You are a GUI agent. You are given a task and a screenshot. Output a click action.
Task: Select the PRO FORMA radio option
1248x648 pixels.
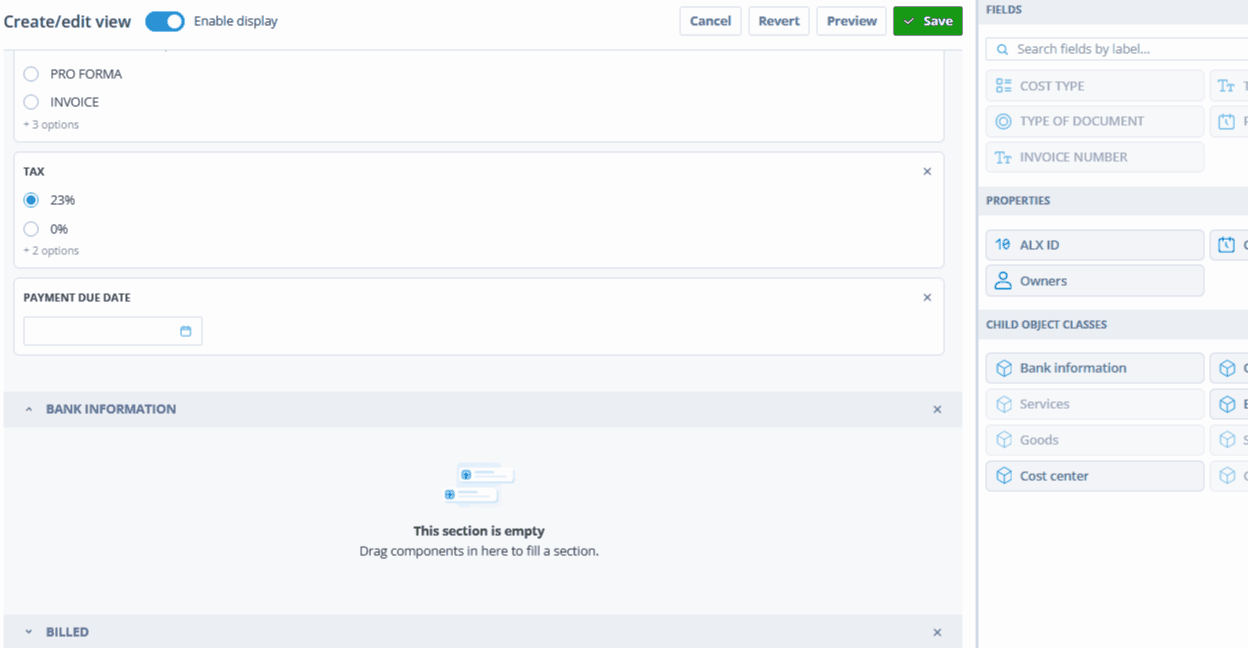coord(31,74)
